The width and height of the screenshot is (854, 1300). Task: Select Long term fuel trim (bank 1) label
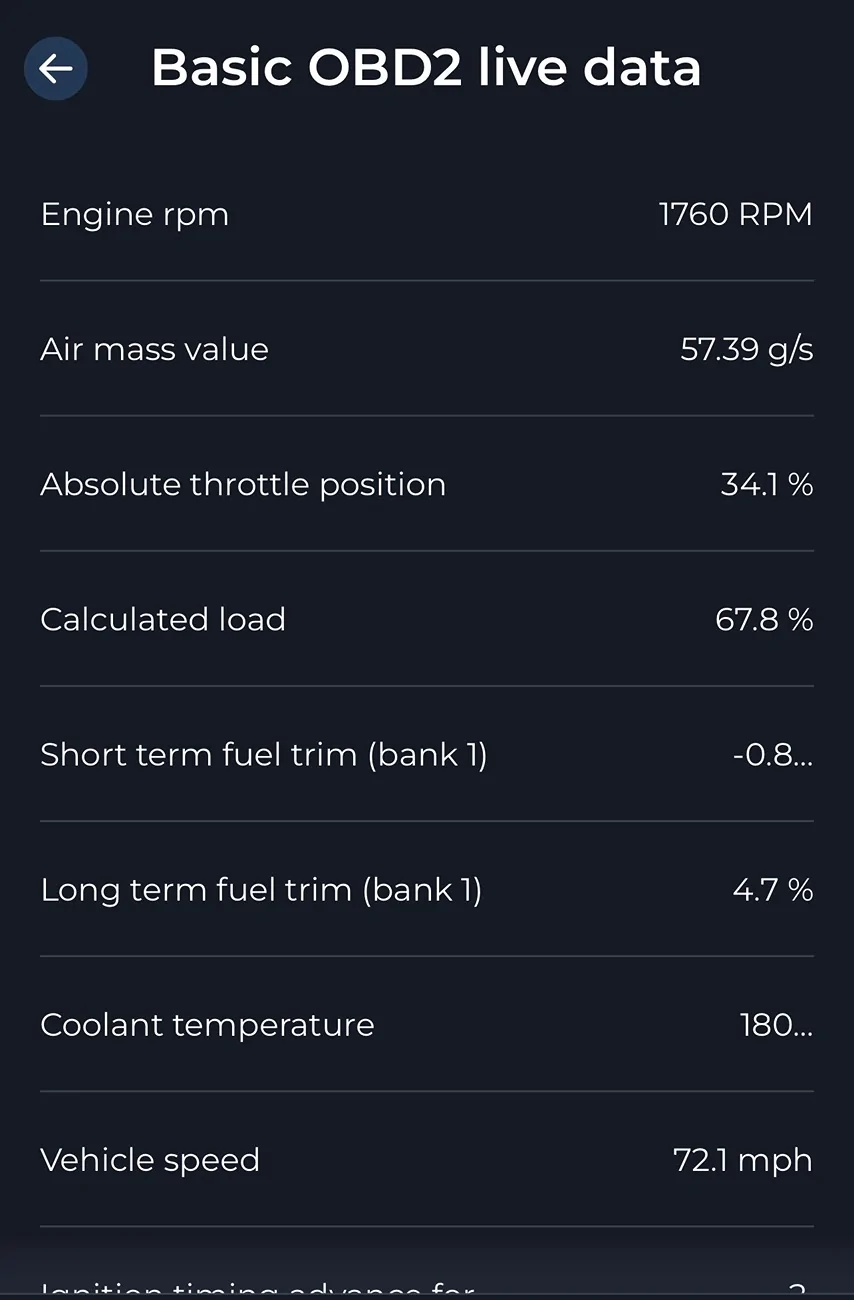261,890
